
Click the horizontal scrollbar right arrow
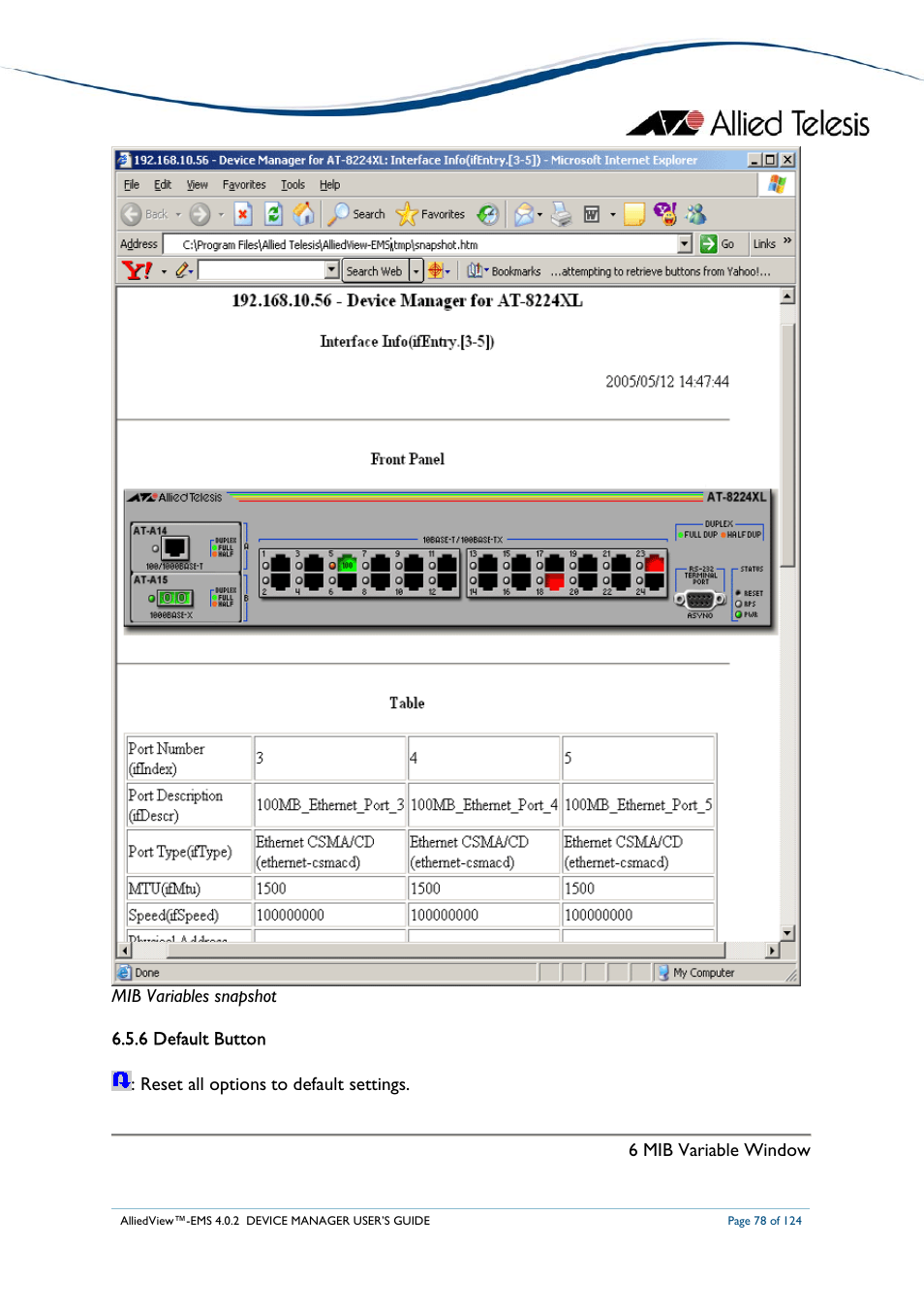click(772, 951)
